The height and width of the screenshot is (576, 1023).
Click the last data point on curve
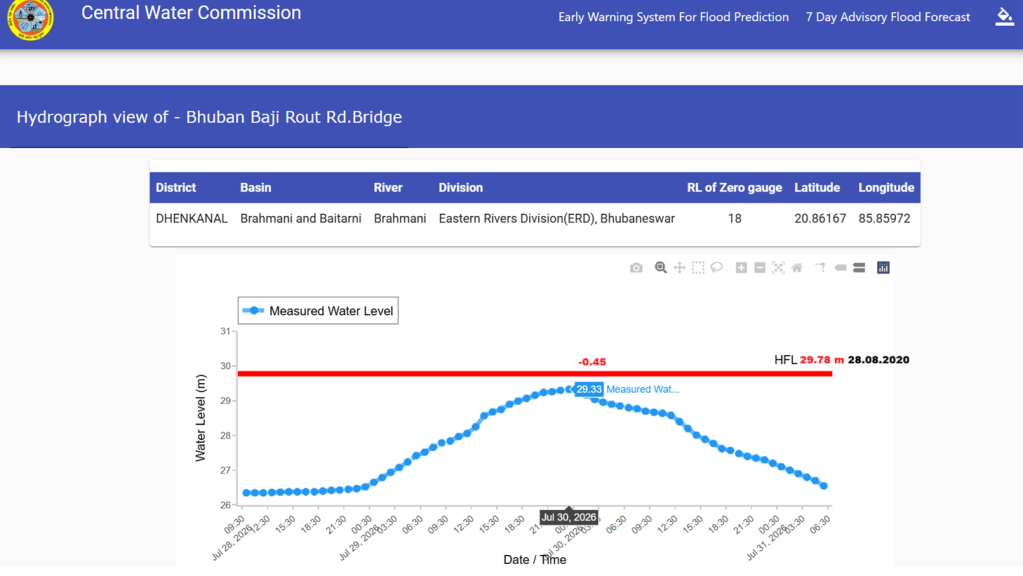(823, 486)
